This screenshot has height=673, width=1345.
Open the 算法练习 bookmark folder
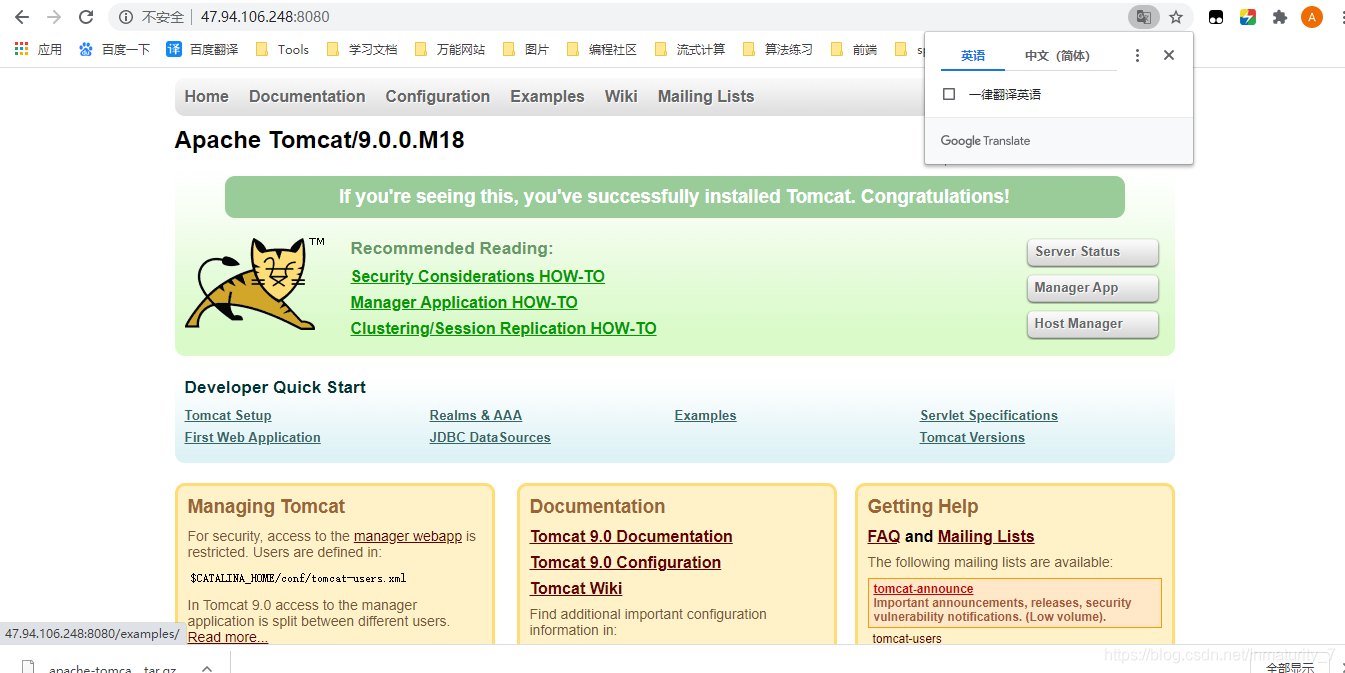777,49
